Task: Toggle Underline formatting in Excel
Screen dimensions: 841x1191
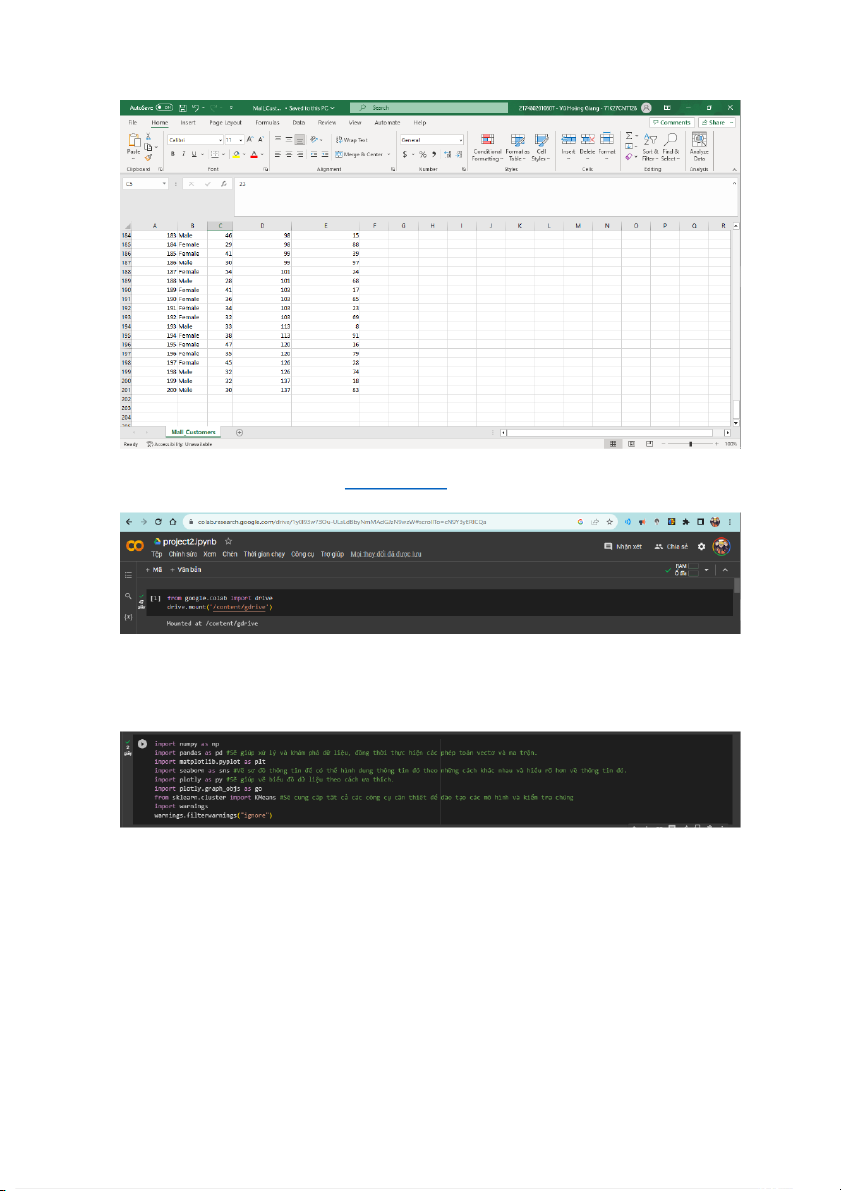Action: point(193,154)
